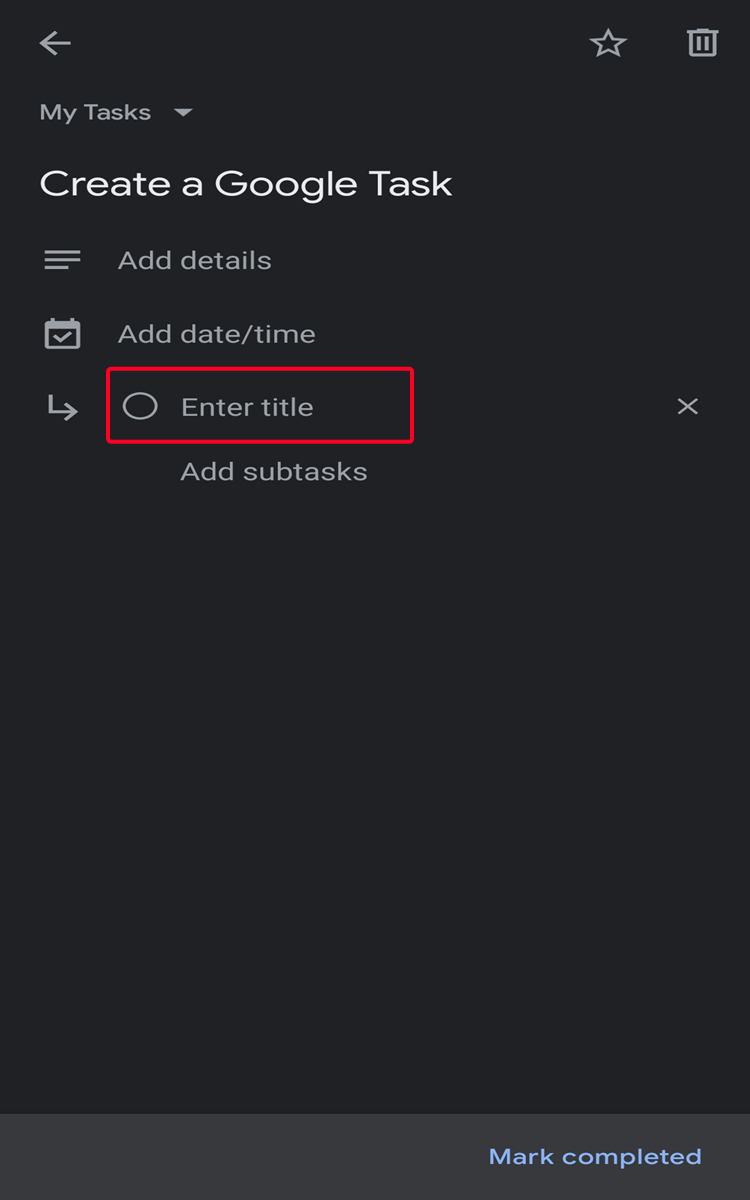Edit the task title Create a Google Task
This screenshot has width=750, height=1200.
coord(246,184)
